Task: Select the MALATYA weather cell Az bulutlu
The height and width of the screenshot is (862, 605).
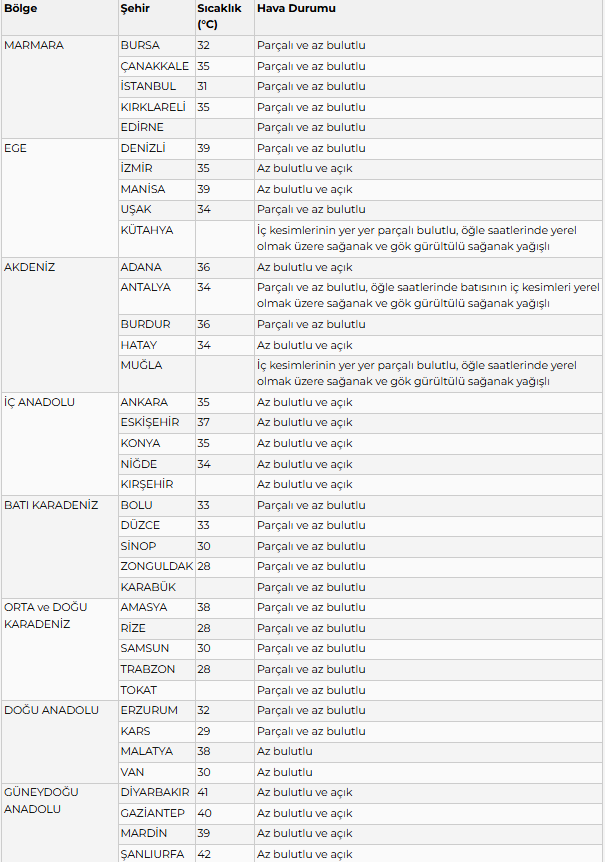Action: pyautogui.click(x=428, y=752)
